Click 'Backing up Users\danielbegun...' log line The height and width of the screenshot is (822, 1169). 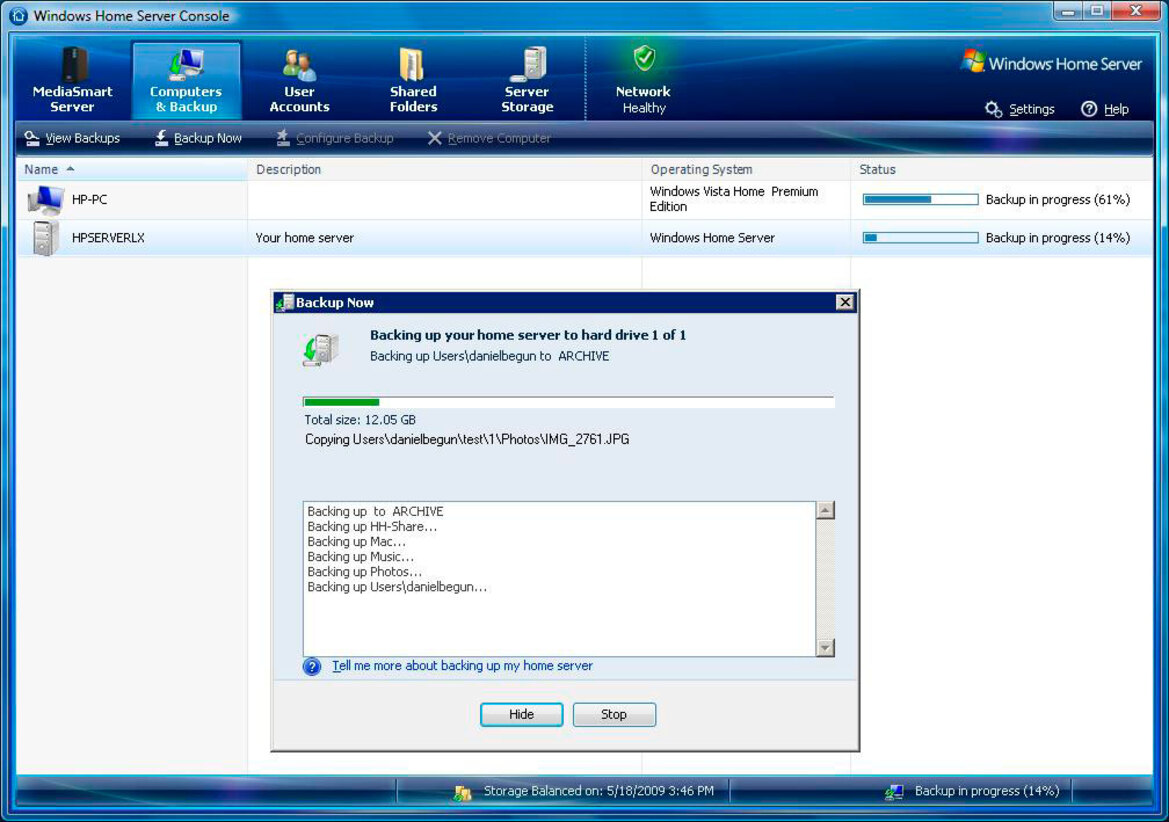[x=397, y=587]
